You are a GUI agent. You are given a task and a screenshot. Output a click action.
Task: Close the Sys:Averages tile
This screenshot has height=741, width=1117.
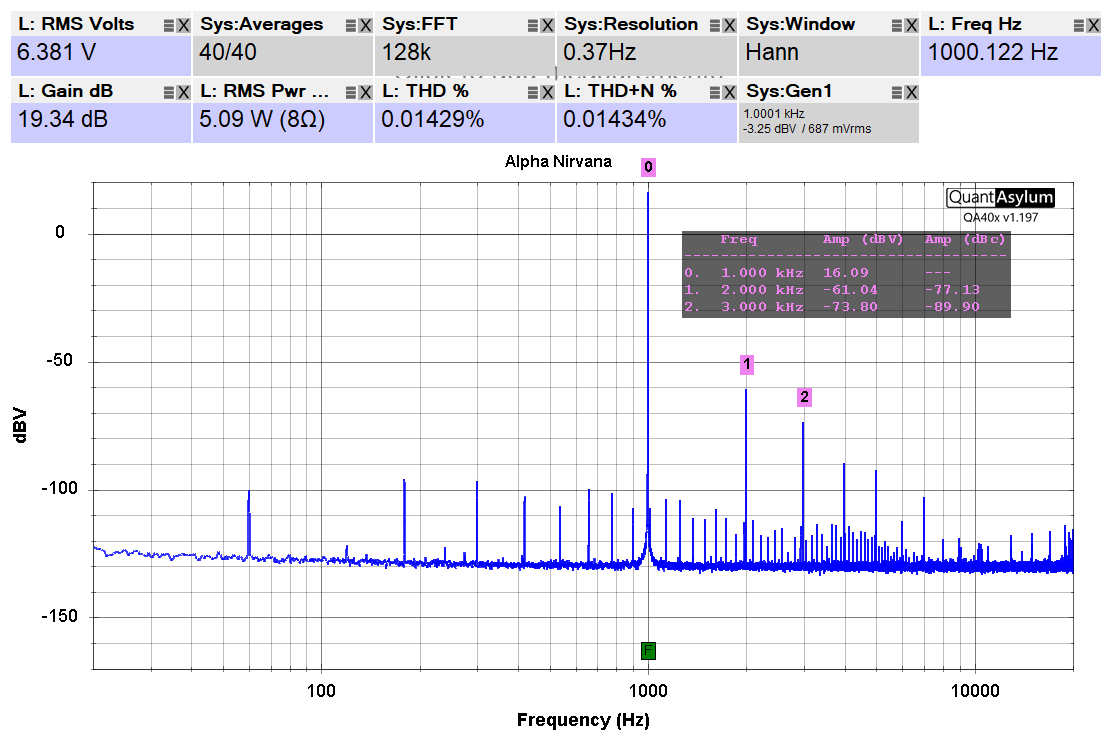365,26
